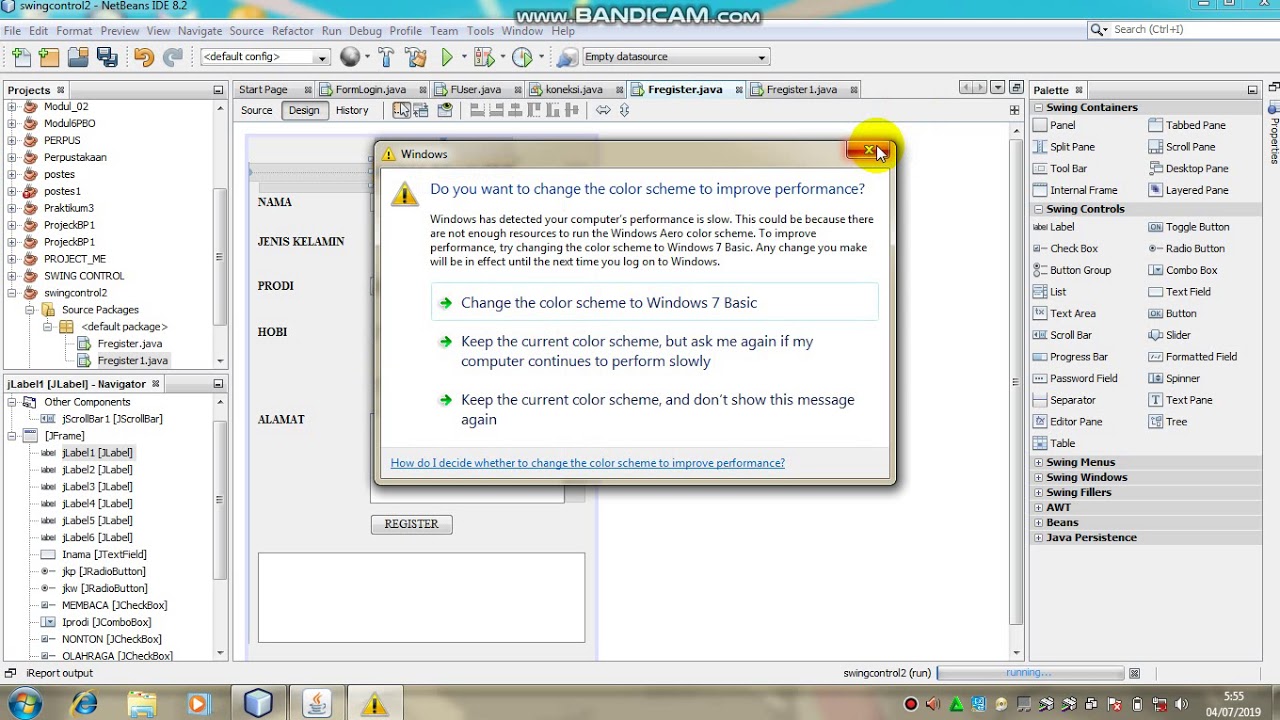Open the Windows Start menu
Image resolution: width=1280 pixels, height=720 pixels.
click(24, 704)
